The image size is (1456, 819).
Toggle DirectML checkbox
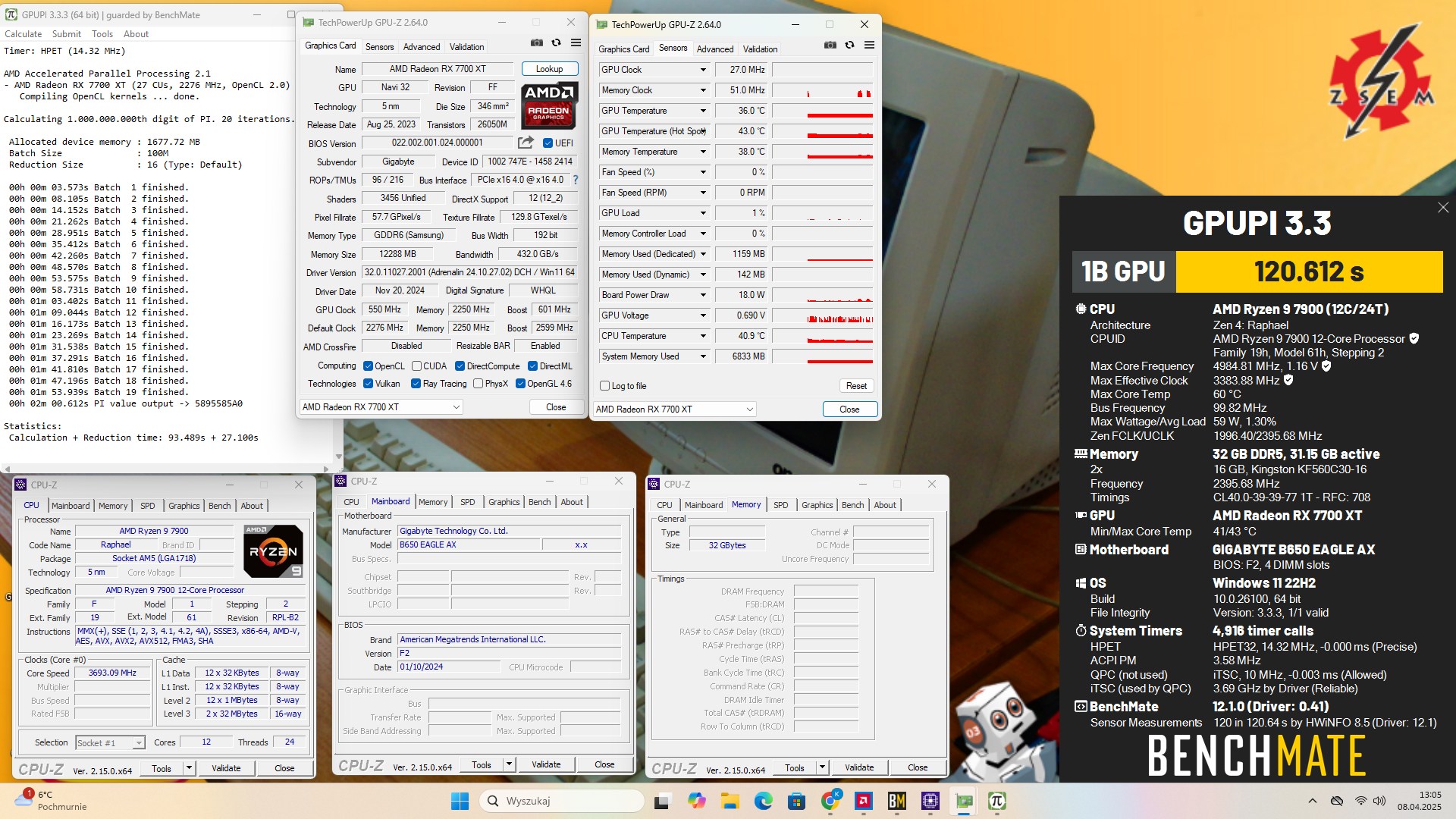[532, 366]
